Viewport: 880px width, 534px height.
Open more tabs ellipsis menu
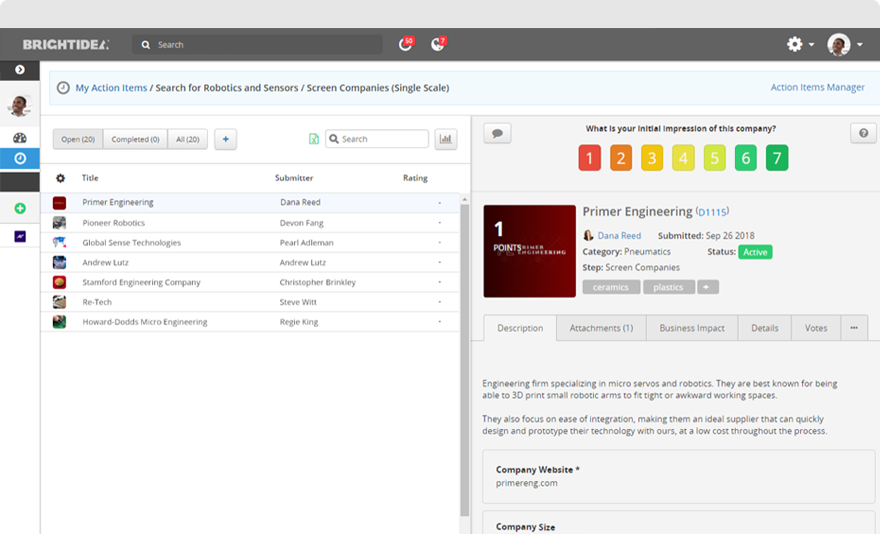click(x=854, y=328)
